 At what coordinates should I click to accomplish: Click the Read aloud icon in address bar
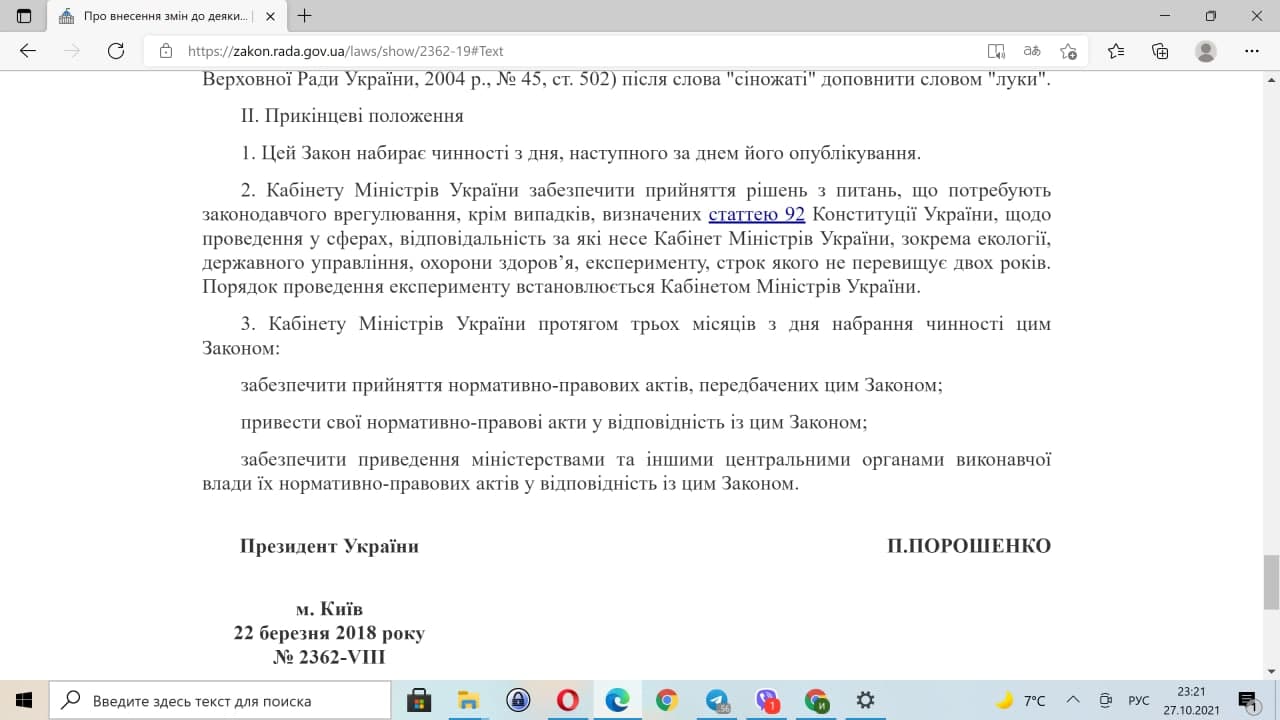995,51
